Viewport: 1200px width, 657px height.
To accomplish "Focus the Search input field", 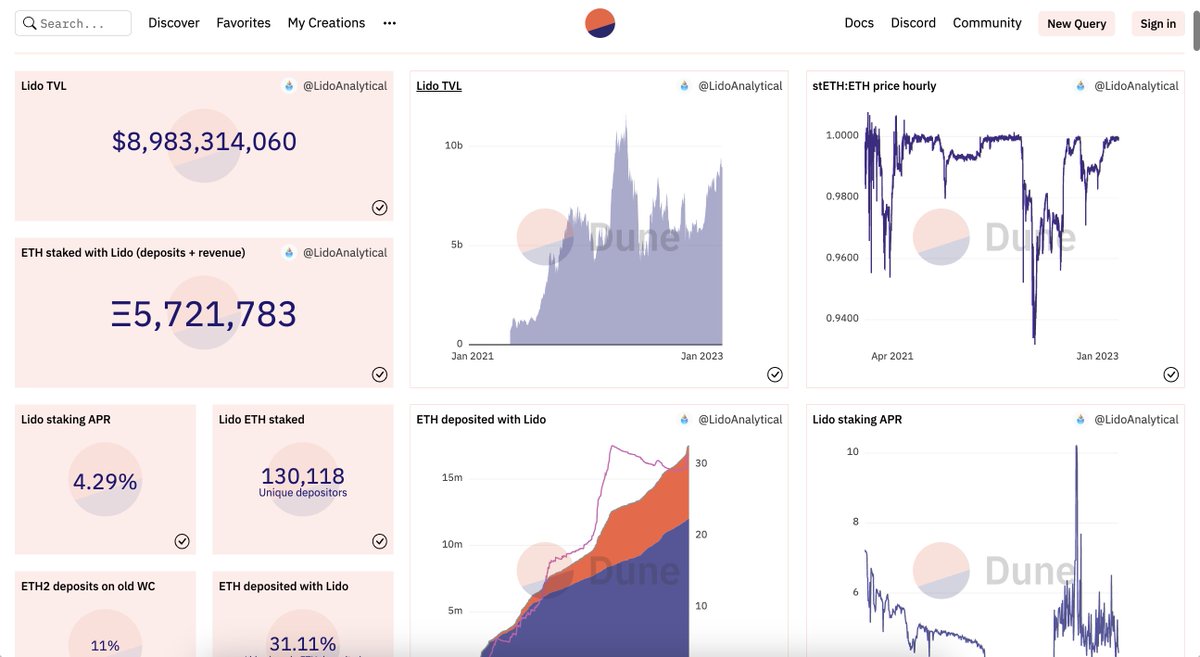I will coord(73,23).
